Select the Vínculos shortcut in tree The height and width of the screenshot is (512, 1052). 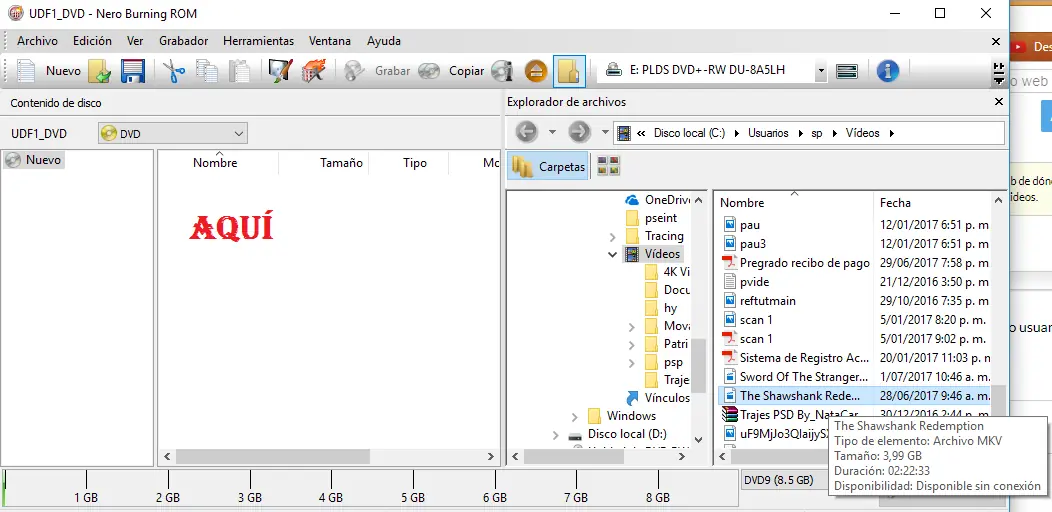pos(658,398)
